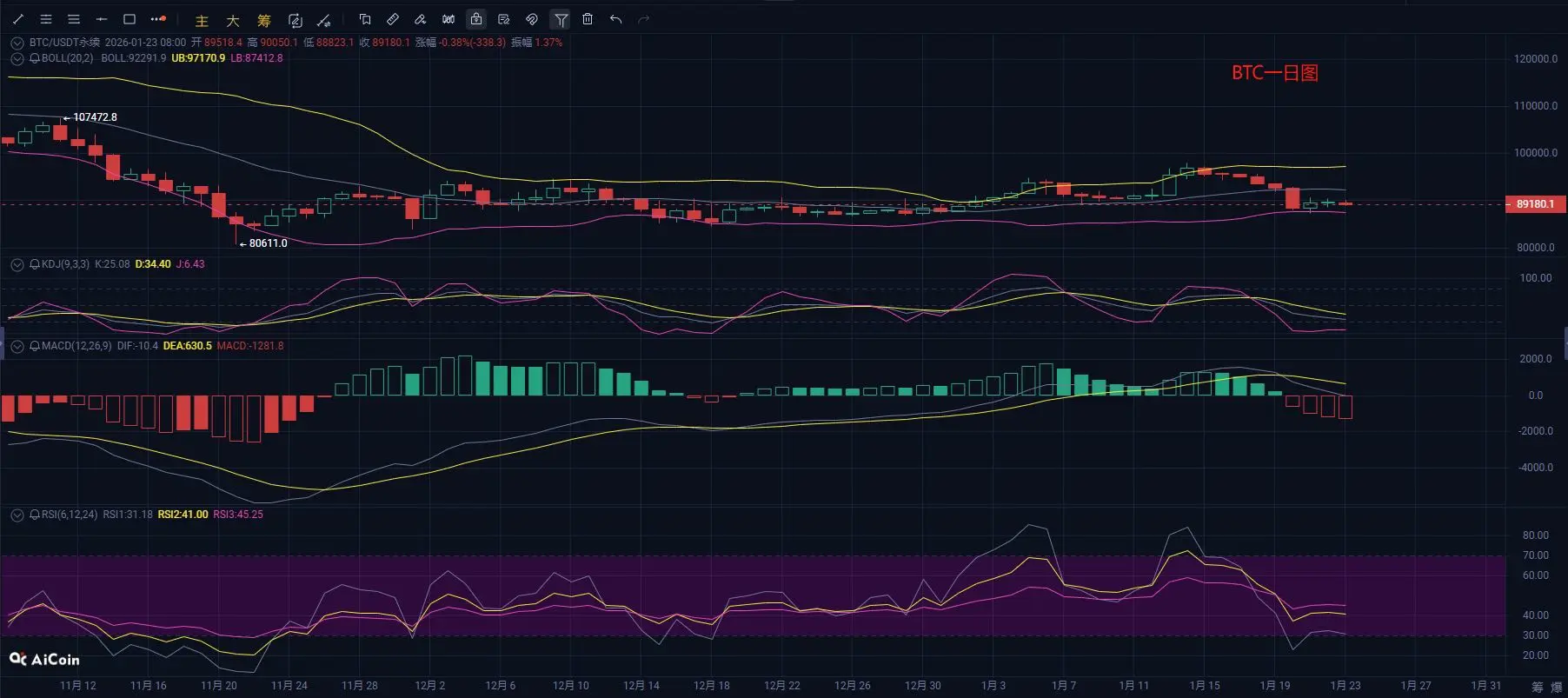
Task: Collapse the MACD(12,26,9) indicator panel
Action: (17, 346)
